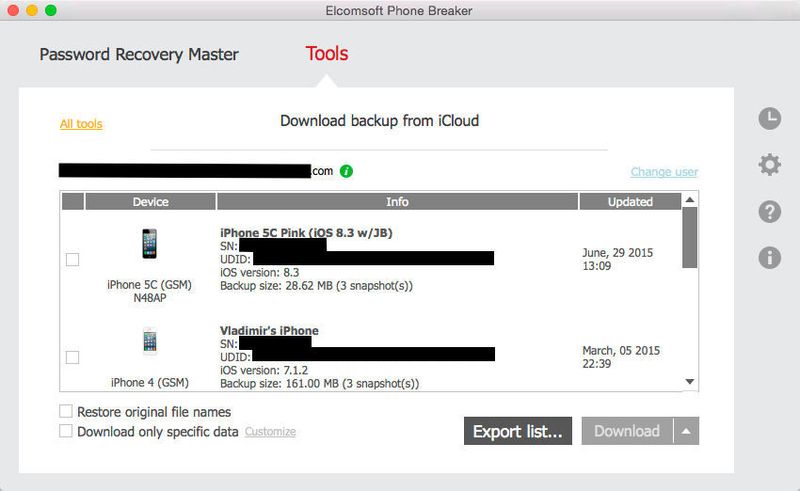Image resolution: width=800 pixels, height=491 pixels.
Task: Click the Info column header
Action: coord(397,202)
